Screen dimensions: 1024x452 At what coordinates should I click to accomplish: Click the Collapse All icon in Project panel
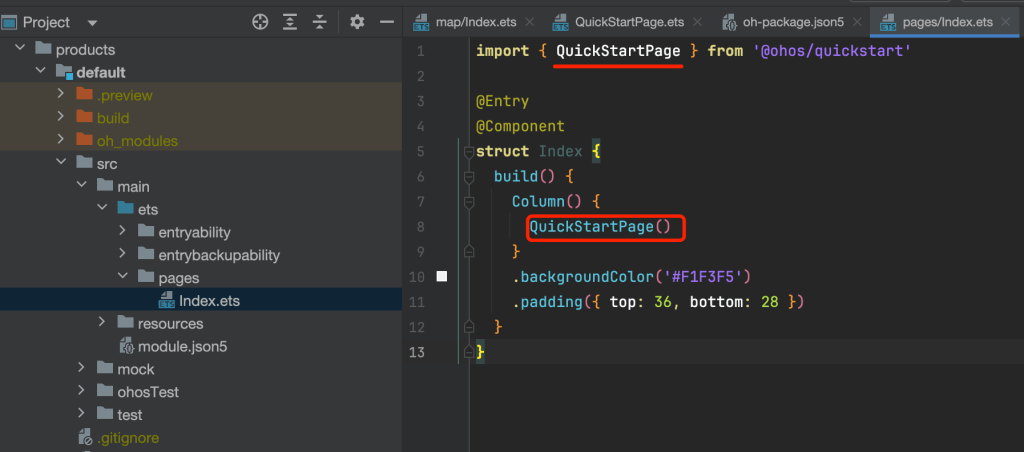pyautogui.click(x=319, y=22)
